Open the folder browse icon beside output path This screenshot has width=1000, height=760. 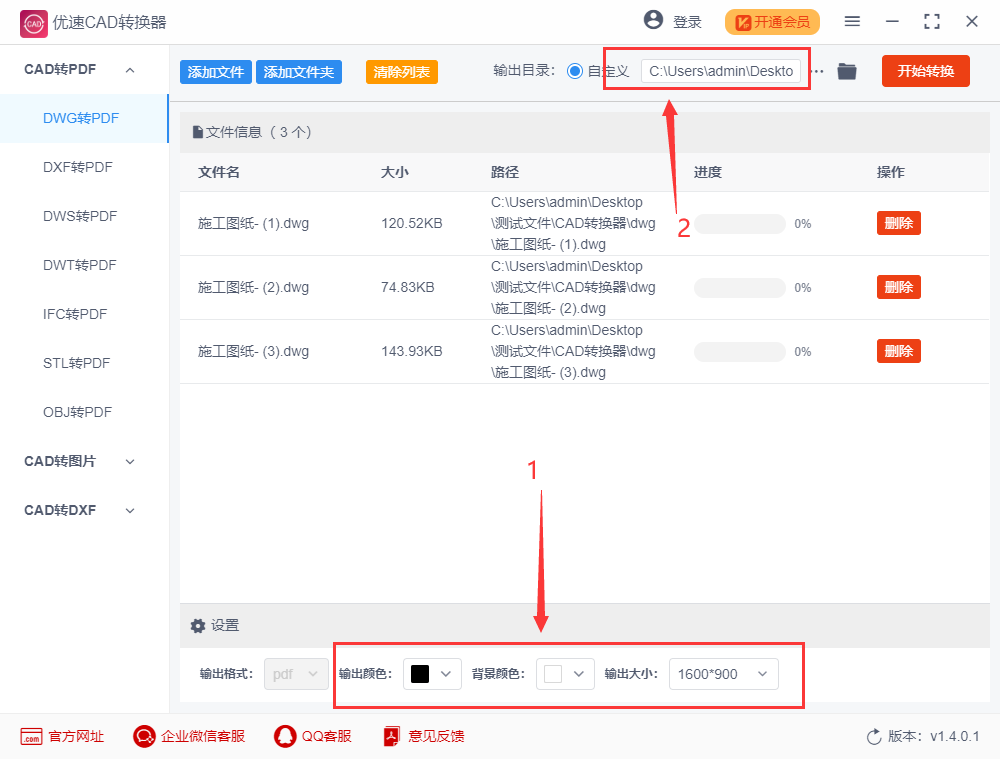coord(846,70)
